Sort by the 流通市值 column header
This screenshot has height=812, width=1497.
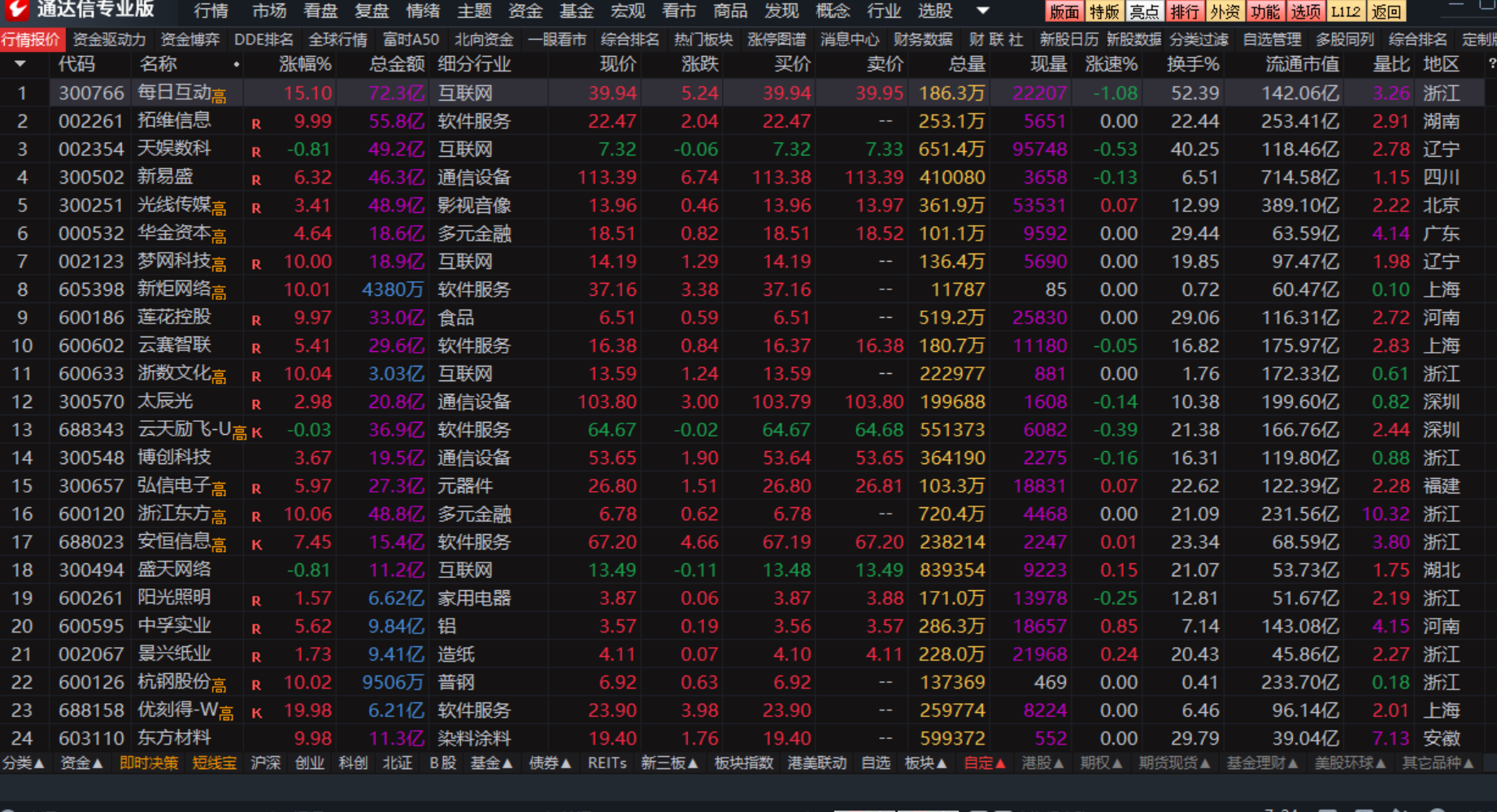click(1302, 63)
